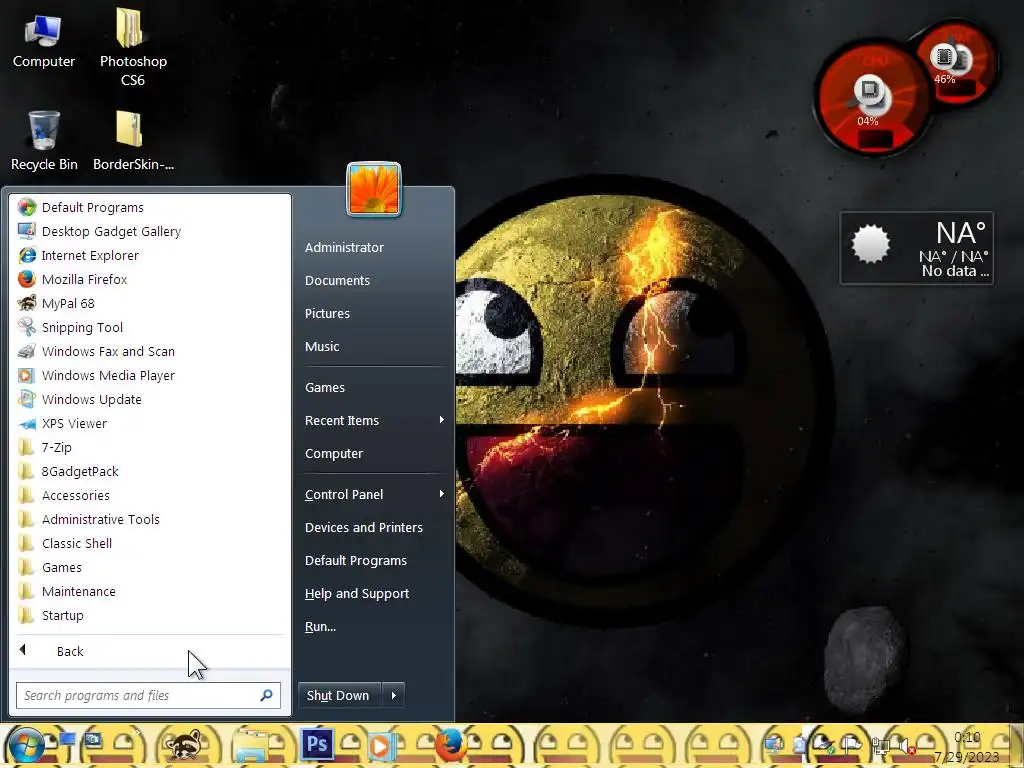Open Devices and Printers
Viewport: 1024px width, 768px height.
pos(373,528)
